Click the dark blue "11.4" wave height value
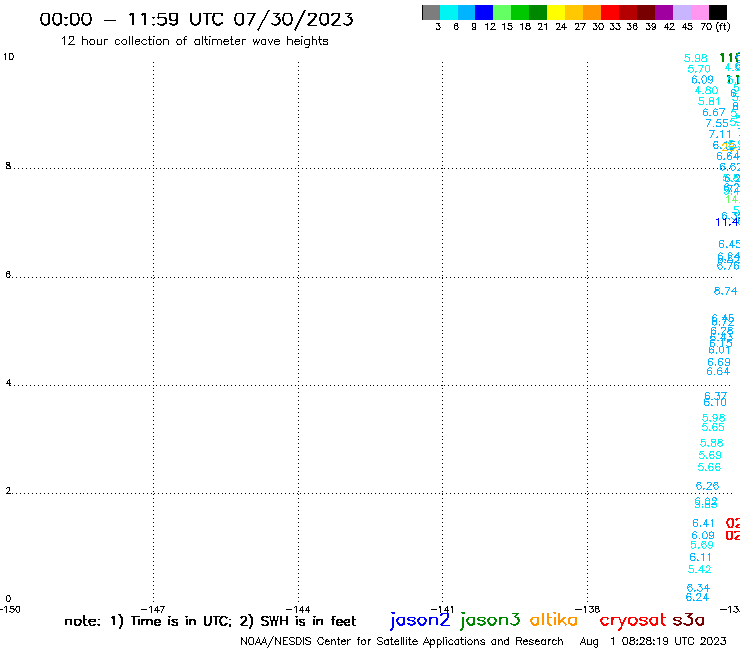The image size is (740, 650). [727, 222]
